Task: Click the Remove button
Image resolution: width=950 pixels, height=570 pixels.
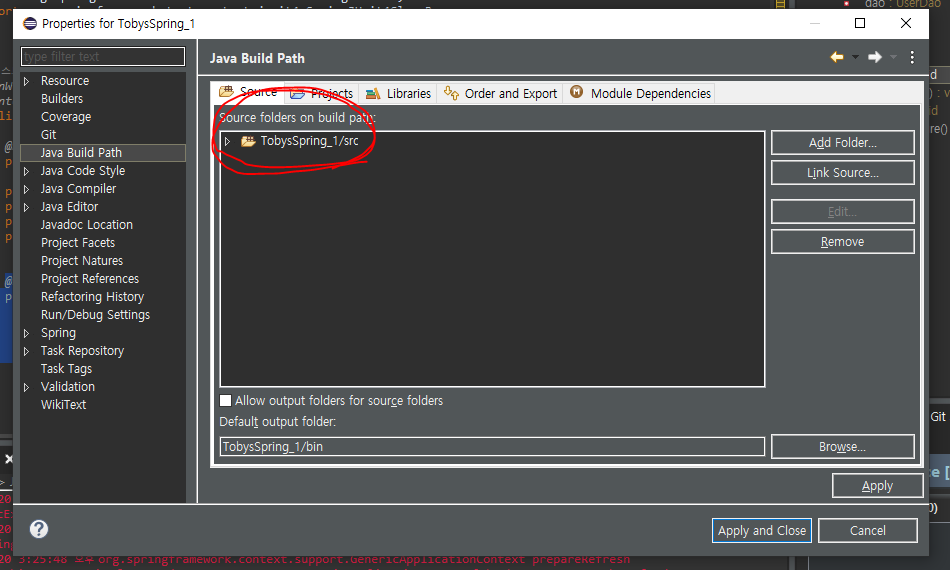Action: 842,242
